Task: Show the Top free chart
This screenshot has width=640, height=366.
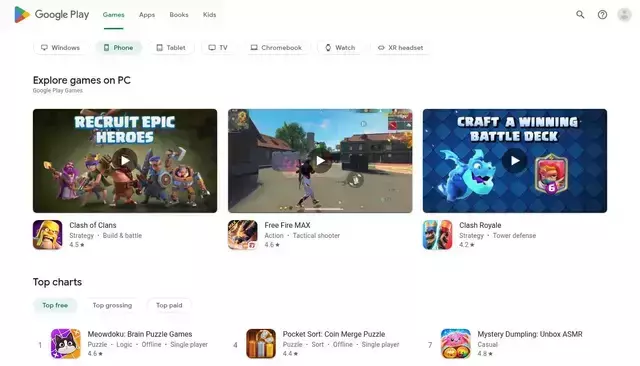Action: click(55, 305)
